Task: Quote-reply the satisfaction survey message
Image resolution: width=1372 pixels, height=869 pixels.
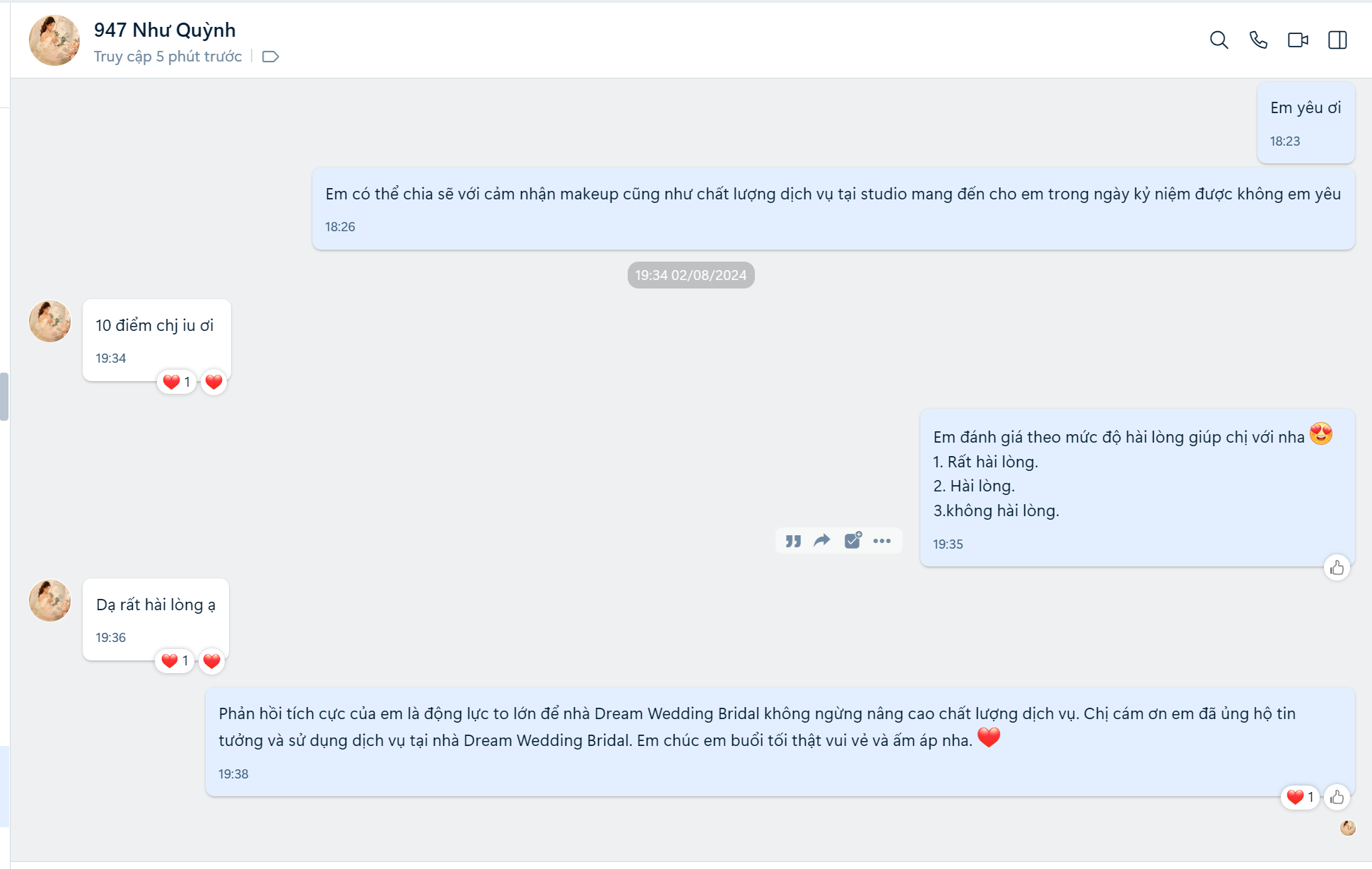Action: click(793, 541)
